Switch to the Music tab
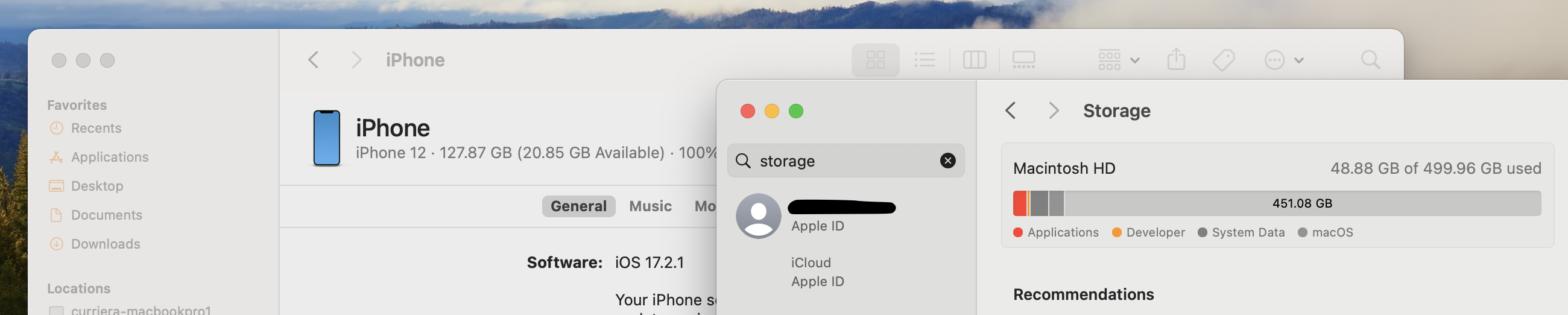This screenshot has height=315, width=1568. click(x=650, y=206)
